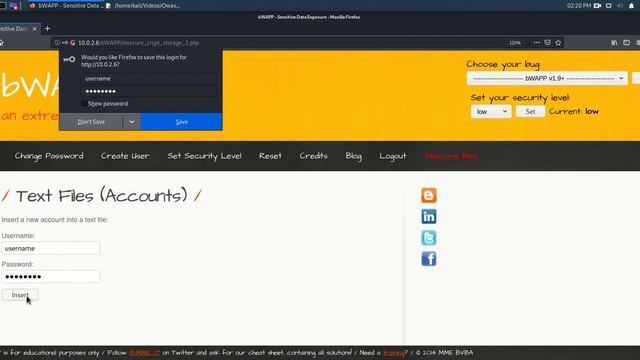Bookmark this page with star icon
The height and width of the screenshot is (360, 640).
coord(558,42)
